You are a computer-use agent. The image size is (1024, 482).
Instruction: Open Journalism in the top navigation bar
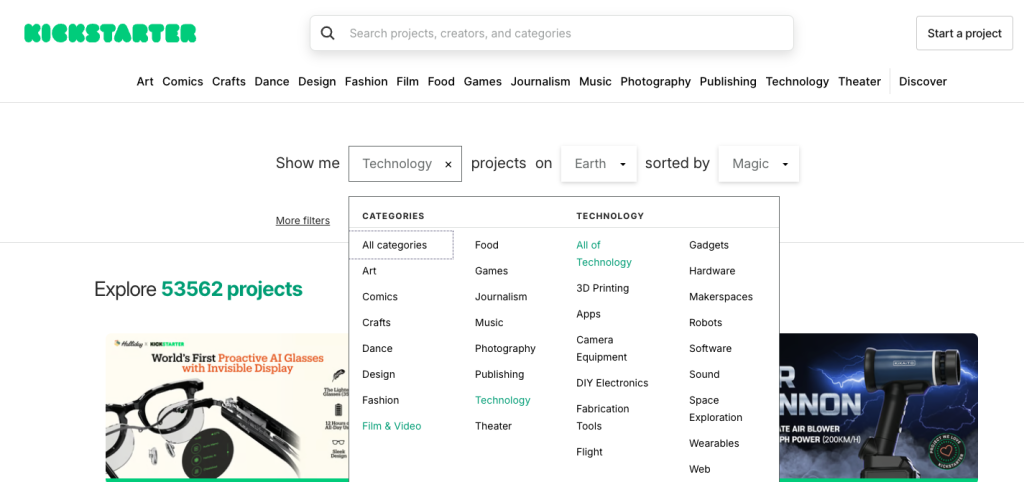pos(540,82)
